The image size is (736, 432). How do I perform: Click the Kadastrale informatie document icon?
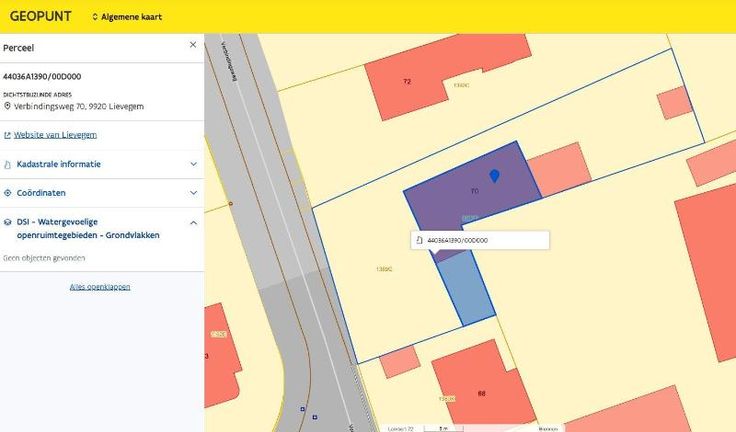pyautogui.click(x=8, y=164)
